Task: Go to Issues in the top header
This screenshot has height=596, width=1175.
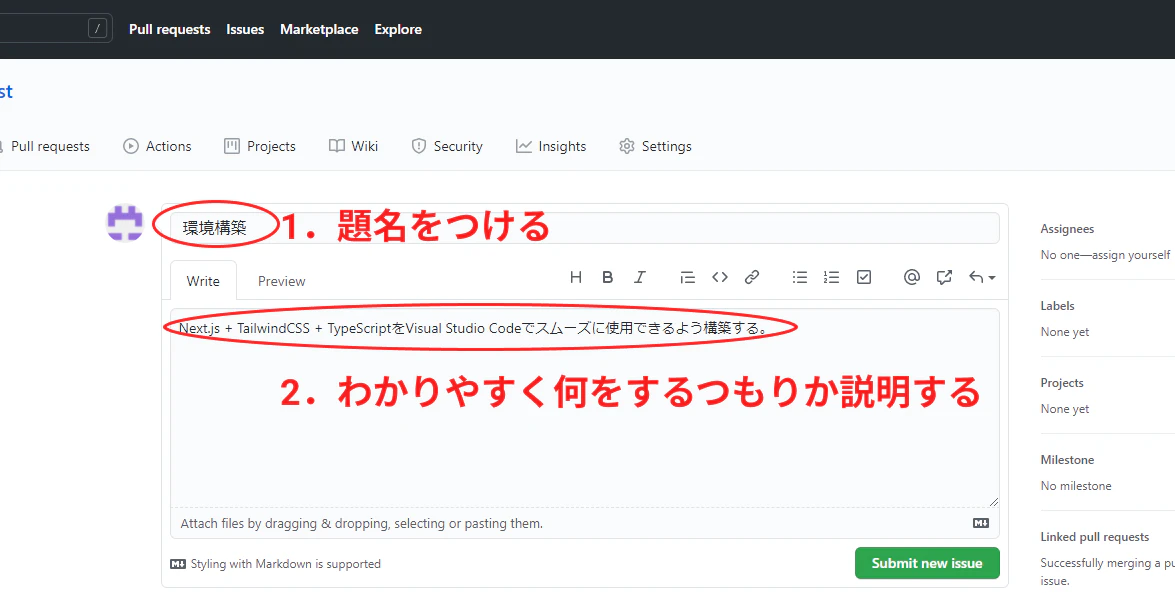Action: click(x=245, y=29)
